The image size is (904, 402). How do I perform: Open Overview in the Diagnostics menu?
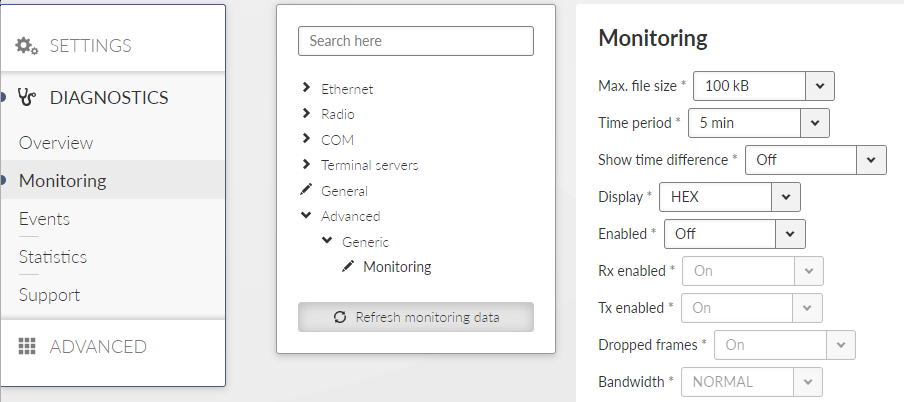56,142
